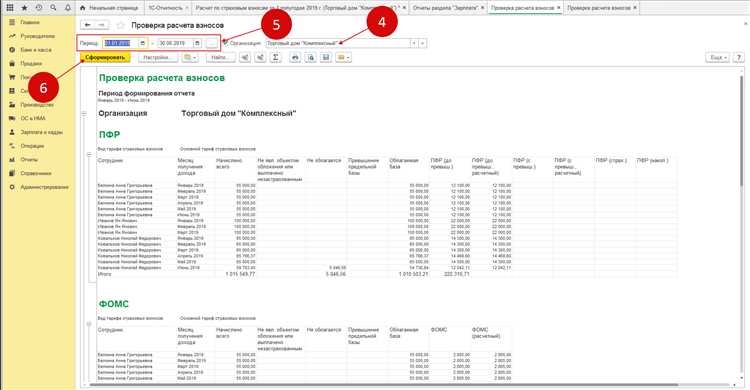Image resolution: width=750 pixels, height=390 pixels.
Task: Go forward with the right arrow button
Action: [101, 25]
